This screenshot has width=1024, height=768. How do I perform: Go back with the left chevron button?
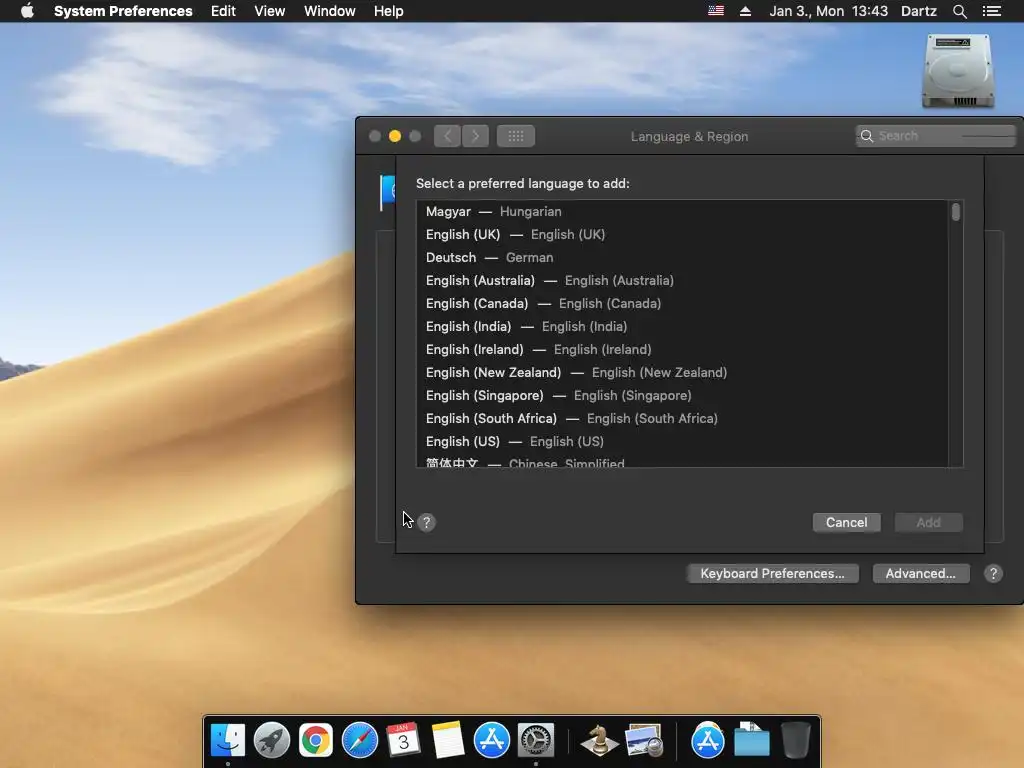click(x=447, y=136)
